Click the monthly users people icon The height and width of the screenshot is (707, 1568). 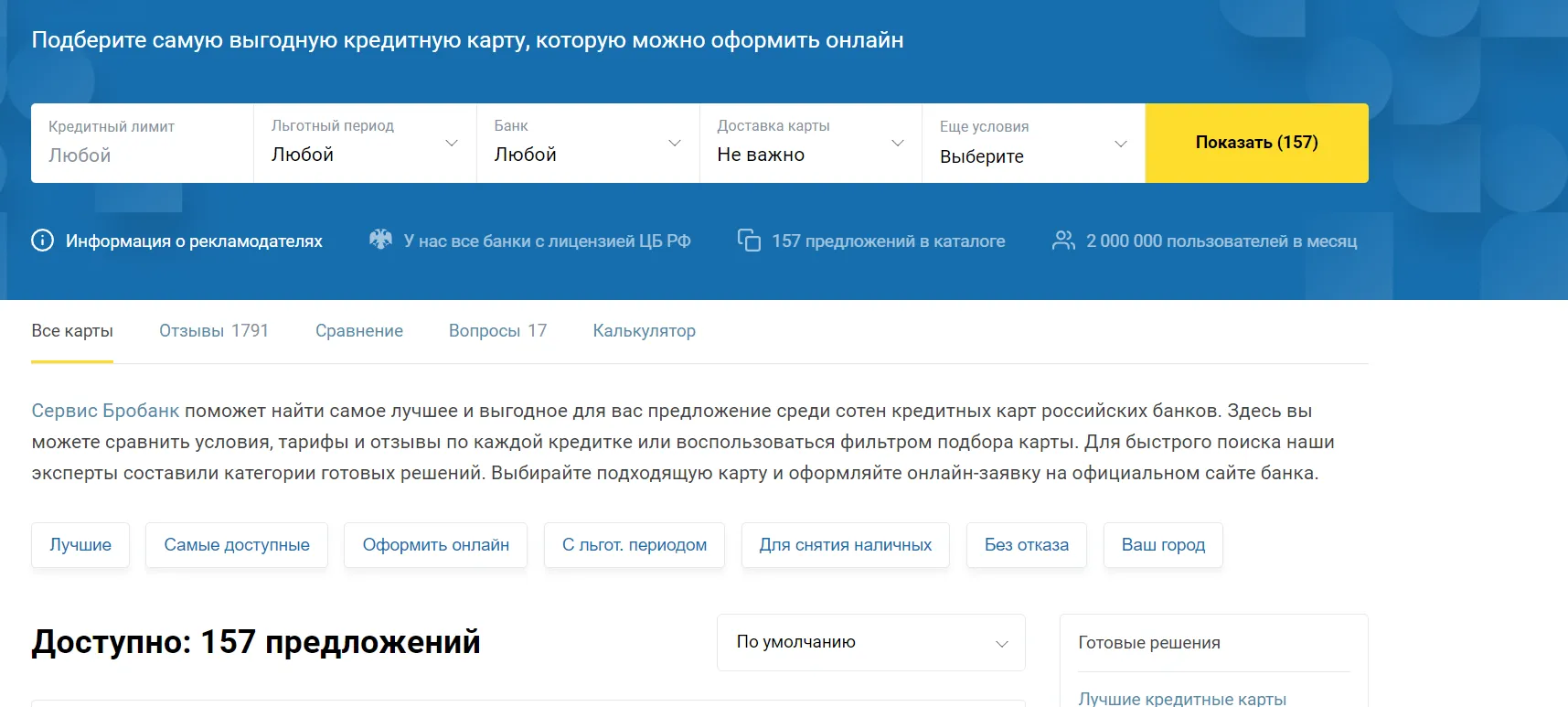pos(1063,241)
